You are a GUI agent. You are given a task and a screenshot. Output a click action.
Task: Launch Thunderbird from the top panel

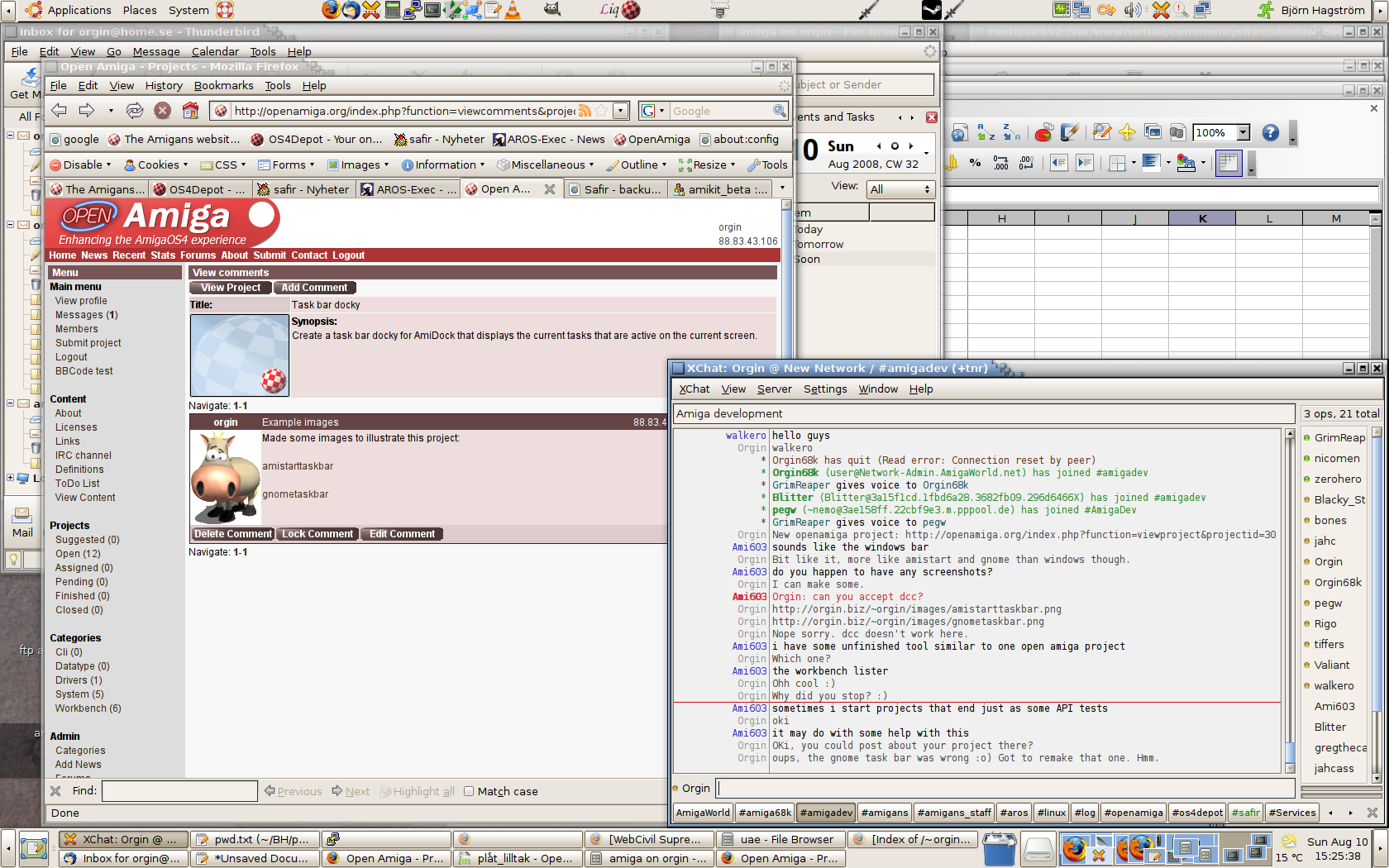[351, 10]
